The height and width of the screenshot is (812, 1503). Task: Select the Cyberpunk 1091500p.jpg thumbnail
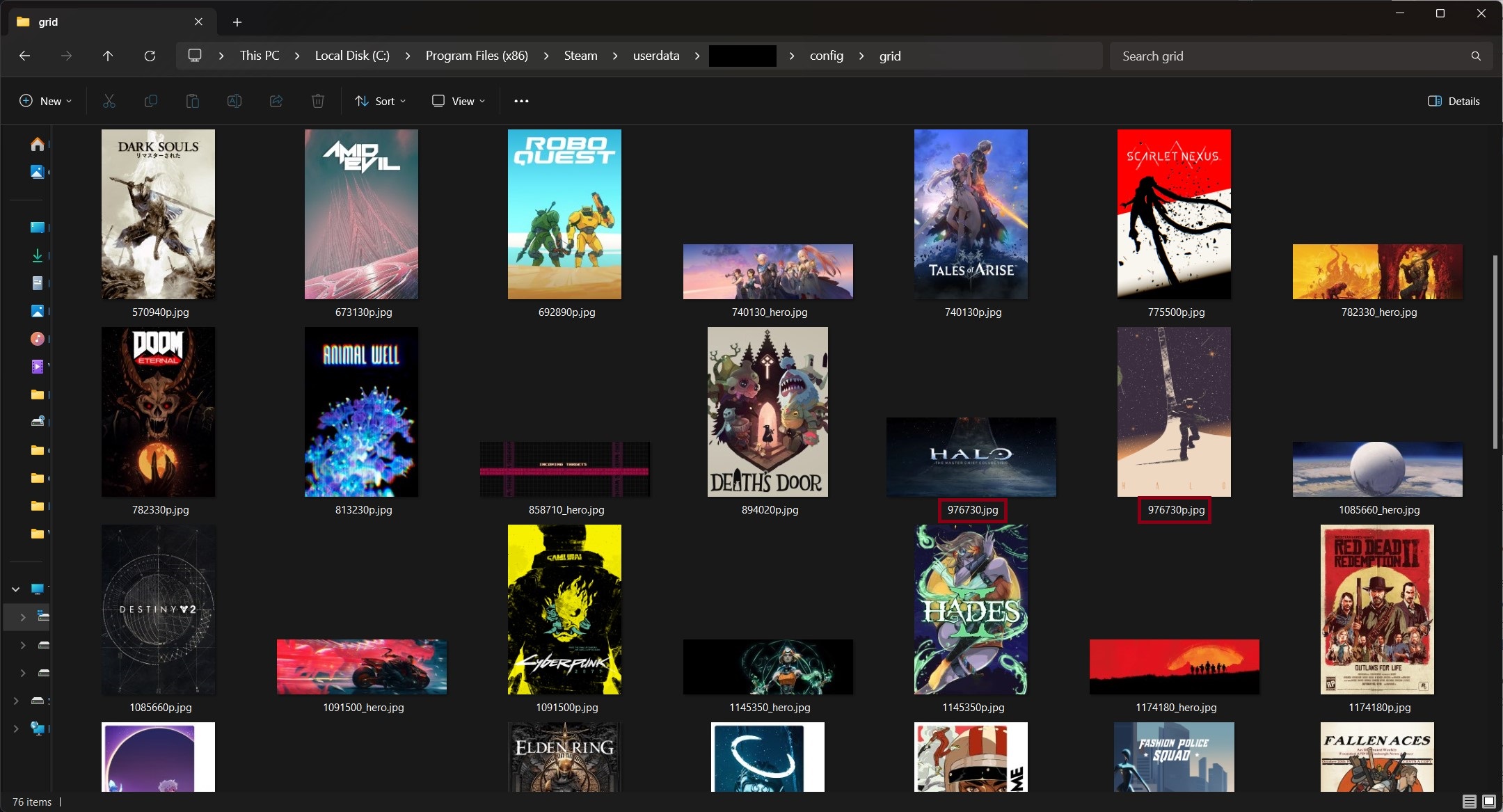(x=564, y=610)
